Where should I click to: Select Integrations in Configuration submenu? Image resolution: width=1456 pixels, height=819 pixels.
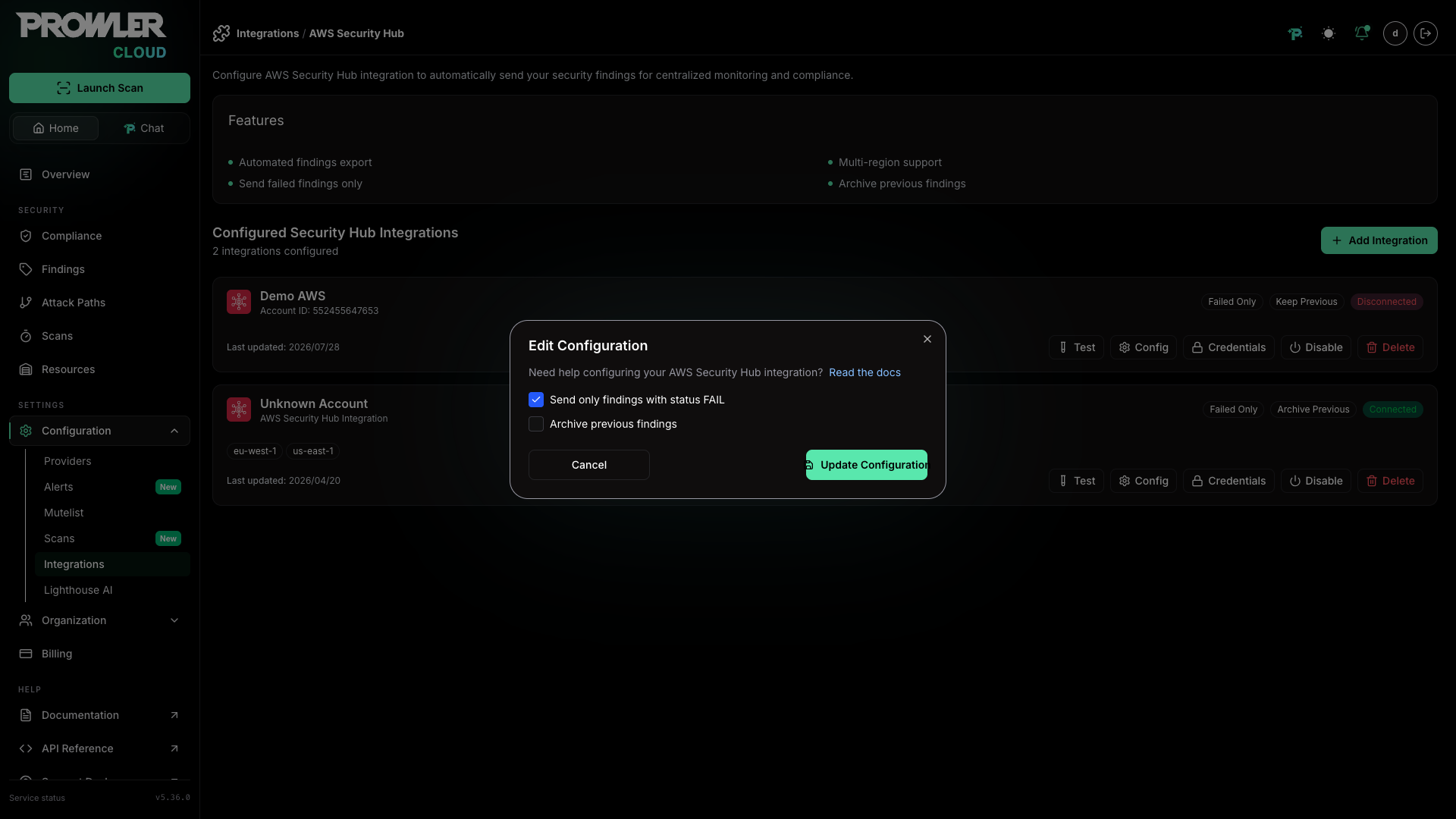[x=112, y=564]
